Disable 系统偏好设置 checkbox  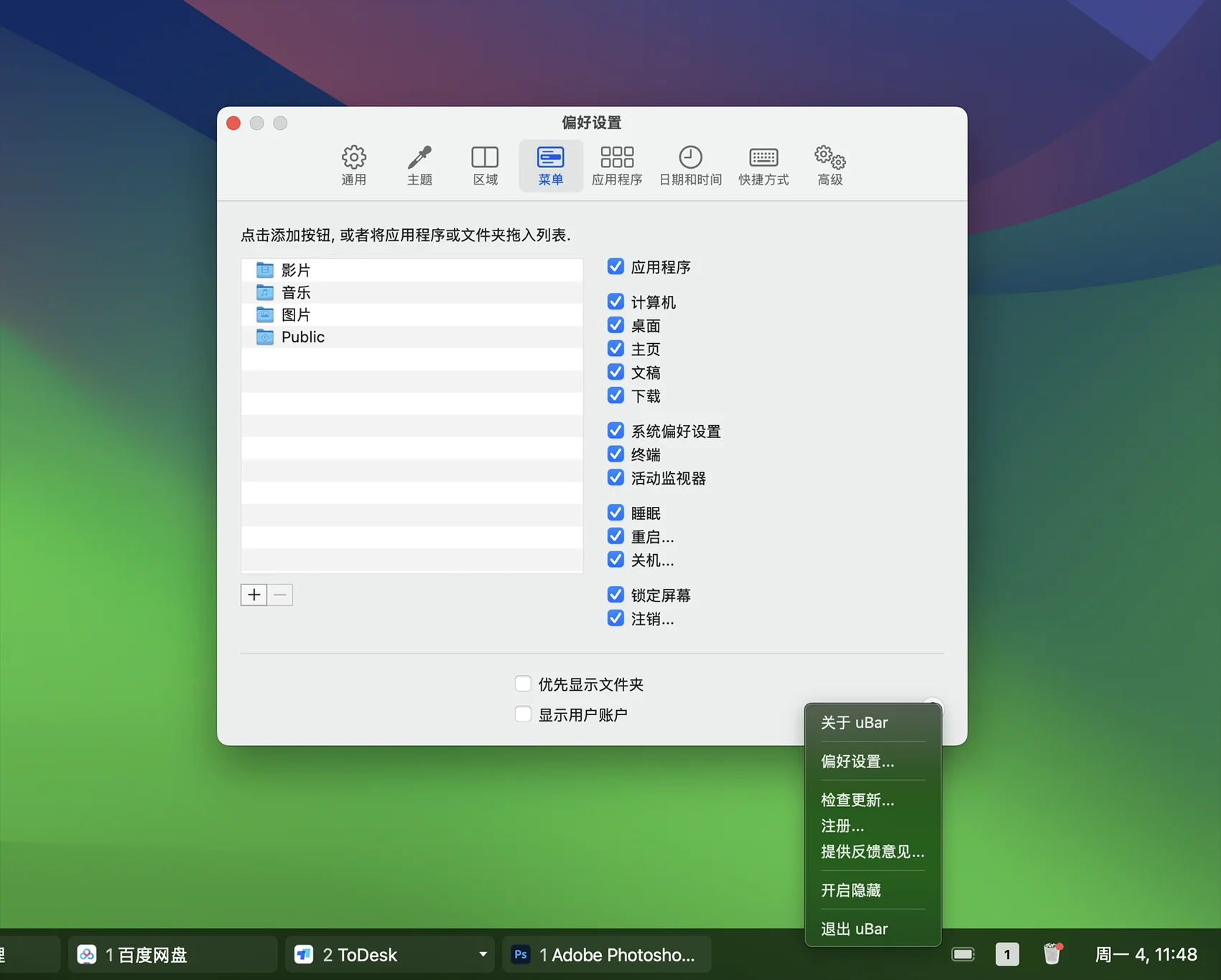(616, 431)
